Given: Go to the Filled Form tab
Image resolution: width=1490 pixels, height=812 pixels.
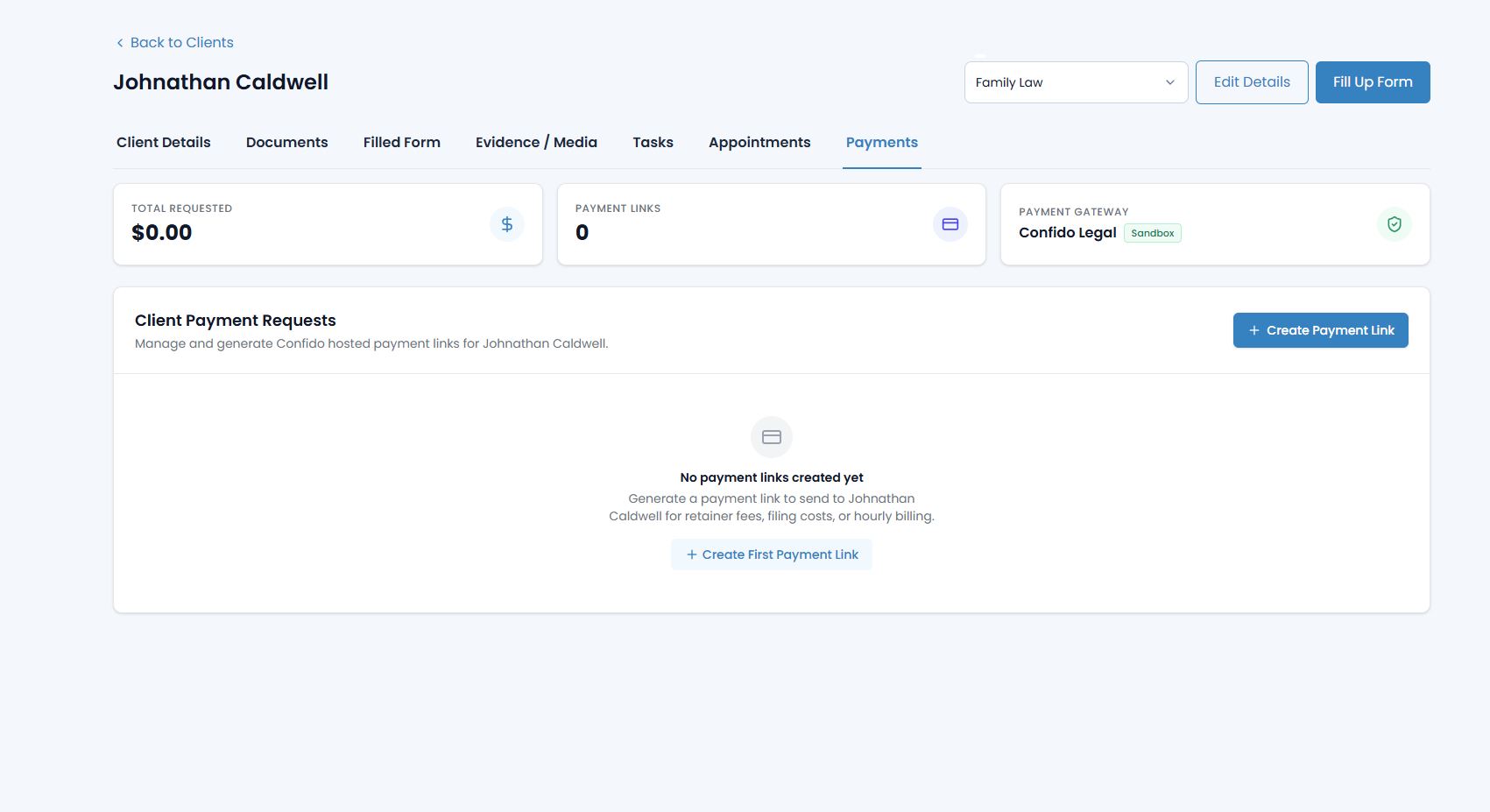Looking at the screenshot, I should [x=402, y=142].
